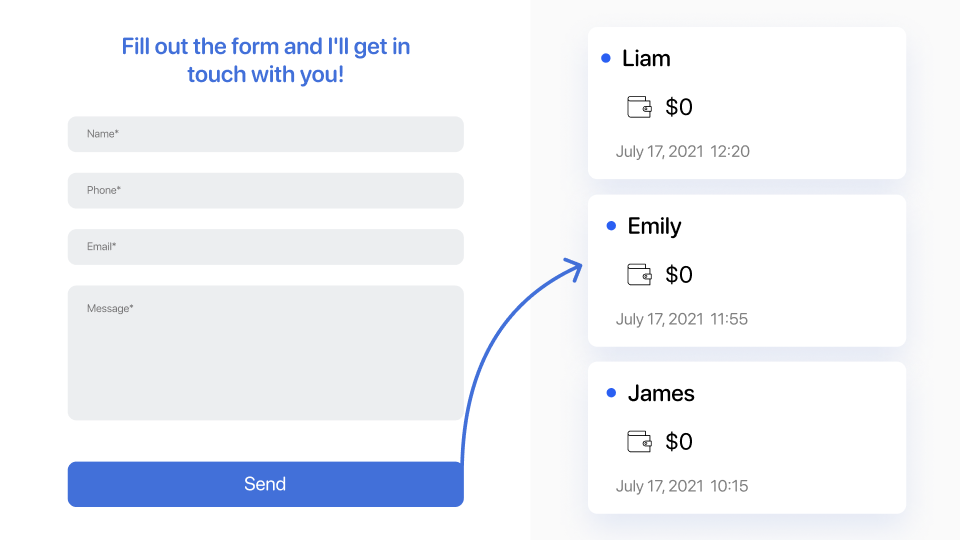This screenshot has height=540, width=960.
Task: Click the blue curved arrow head
Action: 574,267
